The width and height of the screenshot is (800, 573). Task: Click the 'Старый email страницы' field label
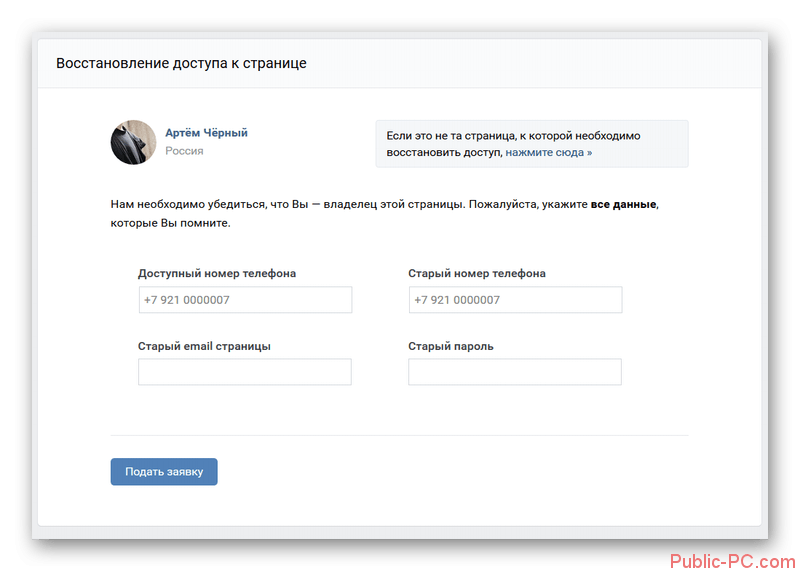coord(204,346)
